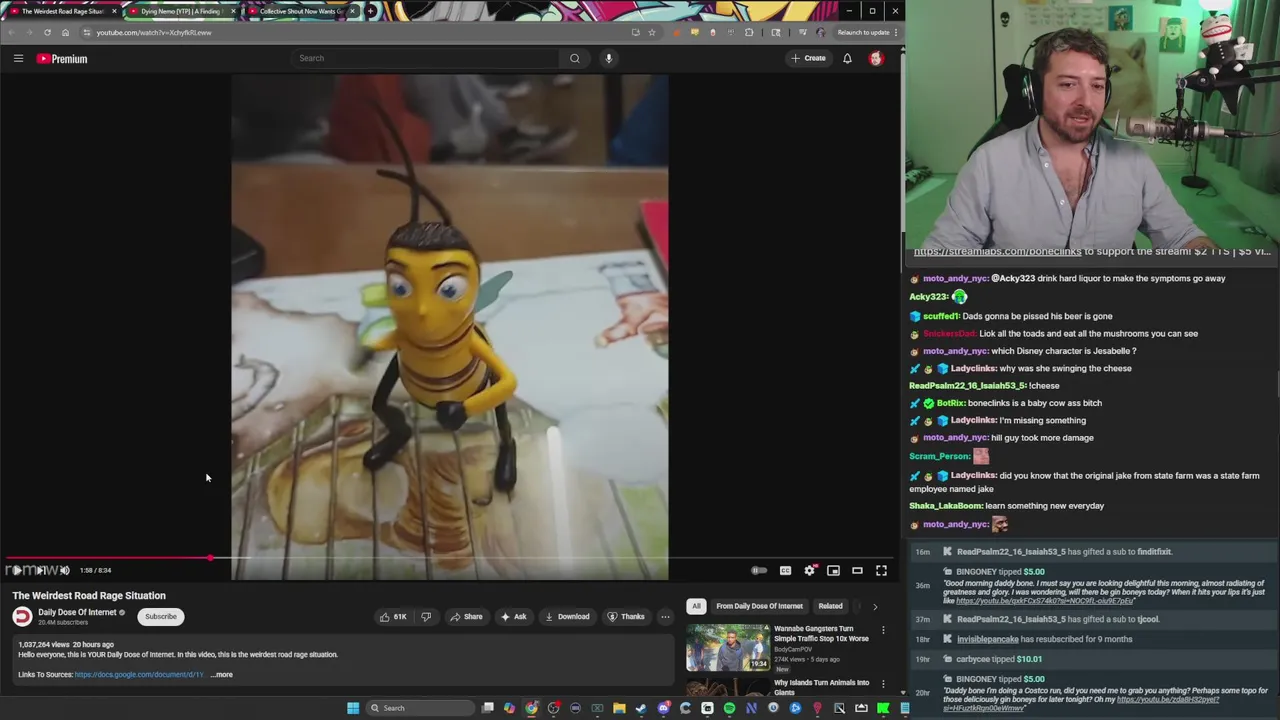Go back in browser history
This screenshot has width=1280, height=720.
(11, 32)
